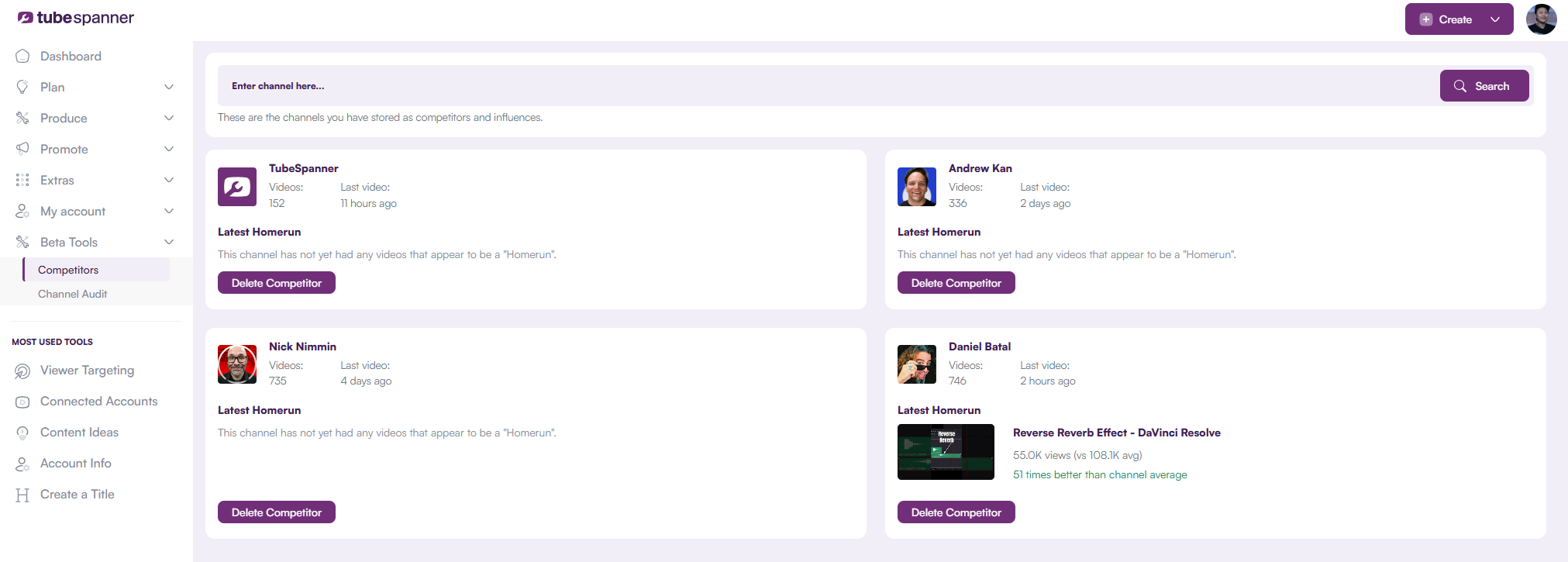Expand the Extras menu chevron
1568x562 pixels.
169,180
